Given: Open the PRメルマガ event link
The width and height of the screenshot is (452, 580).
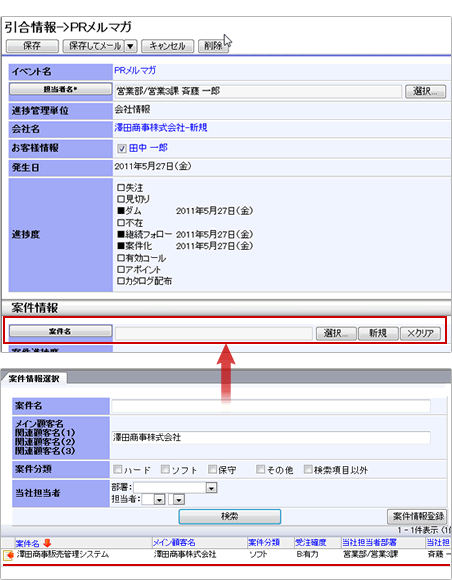Looking at the screenshot, I should click(x=135, y=70).
